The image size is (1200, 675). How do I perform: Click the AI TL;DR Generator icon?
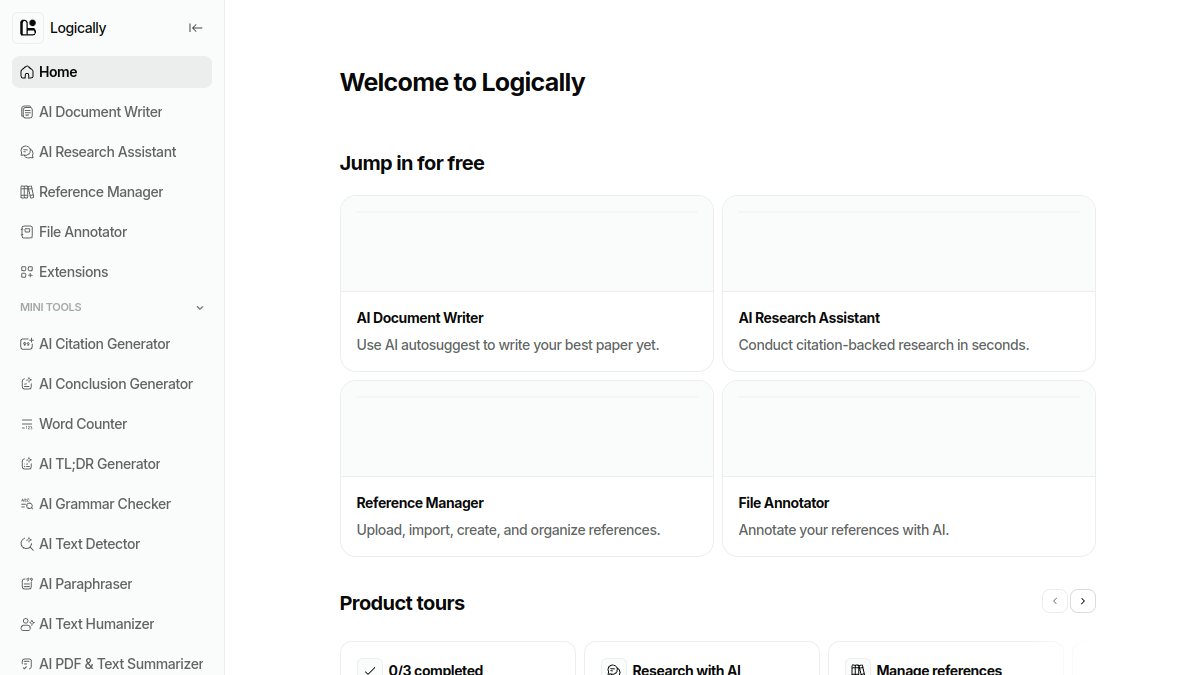pyautogui.click(x=27, y=464)
